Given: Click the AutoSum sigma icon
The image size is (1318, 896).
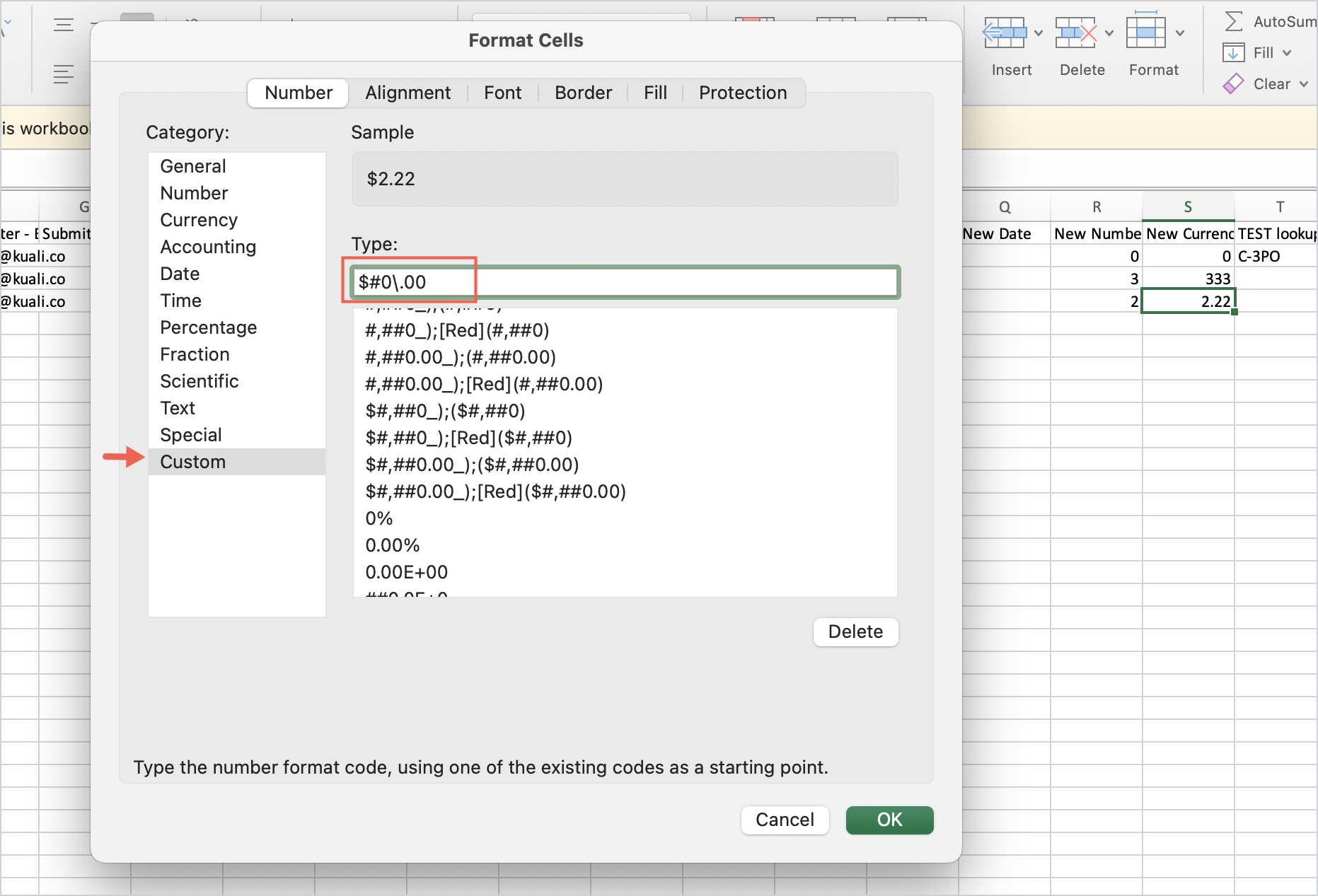Looking at the screenshot, I should (x=1232, y=21).
